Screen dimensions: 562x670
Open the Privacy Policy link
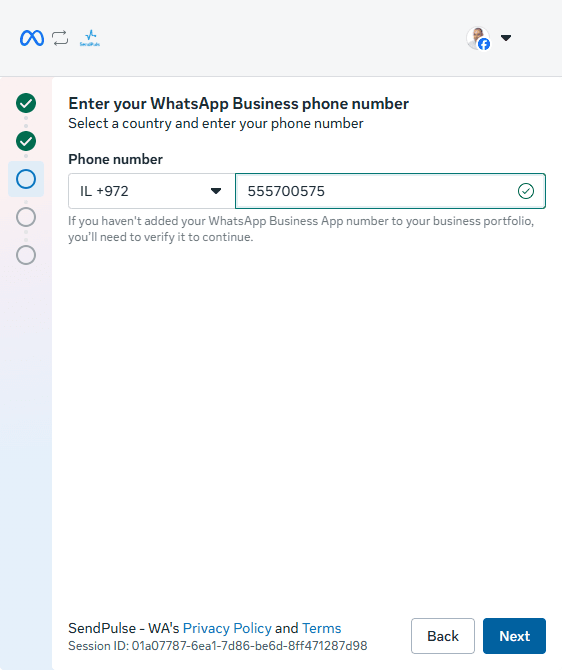[x=227, y=628]
